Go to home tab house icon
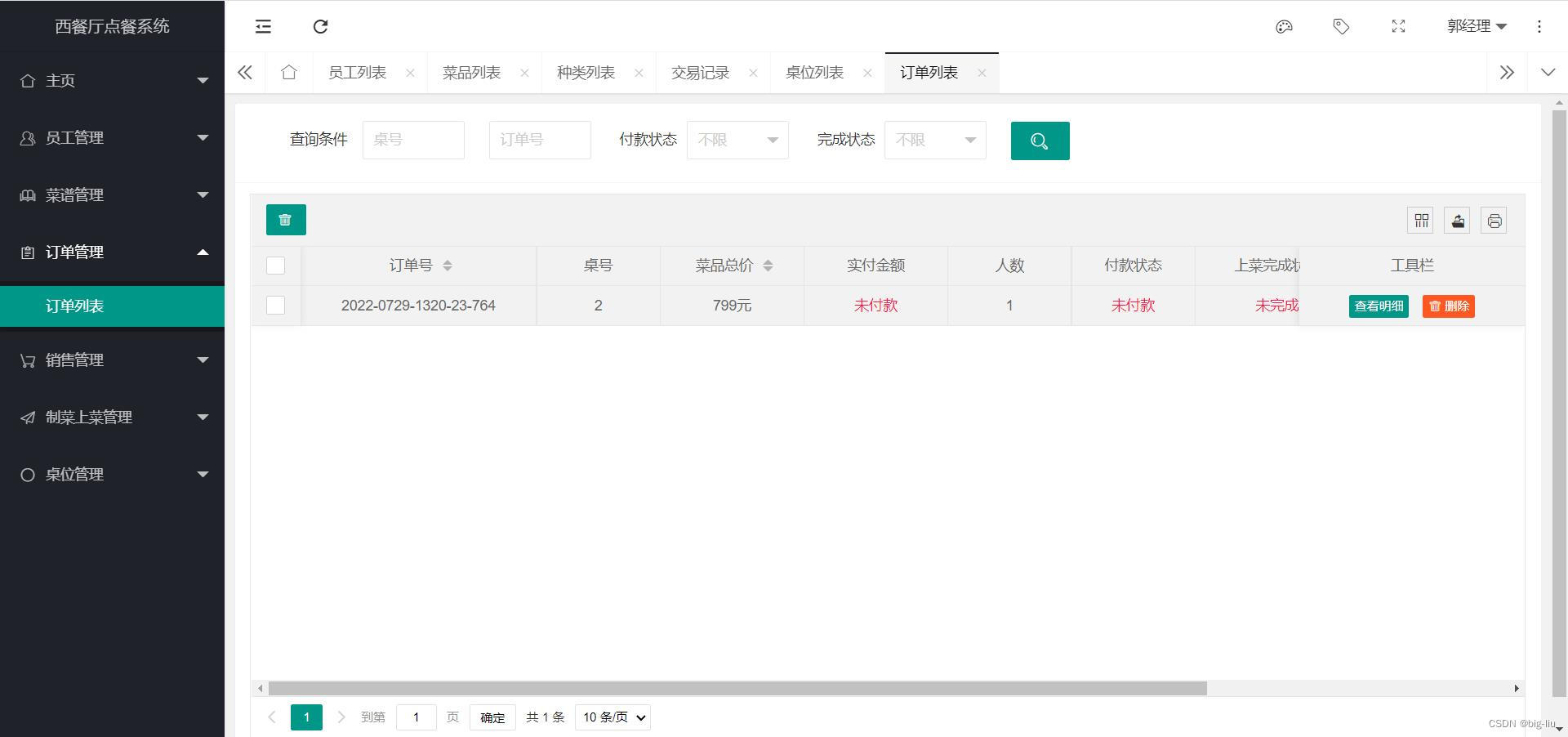 coord(288,72)
